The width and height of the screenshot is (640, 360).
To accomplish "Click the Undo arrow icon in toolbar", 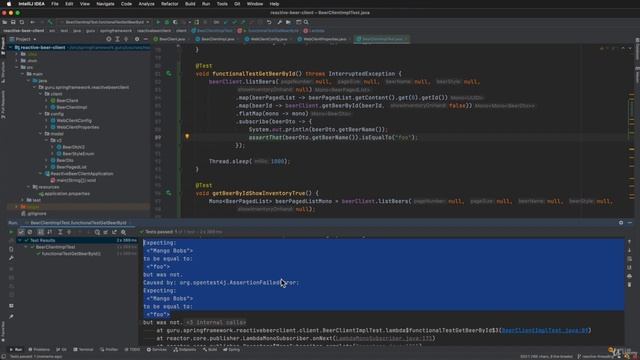I will 269,22.
